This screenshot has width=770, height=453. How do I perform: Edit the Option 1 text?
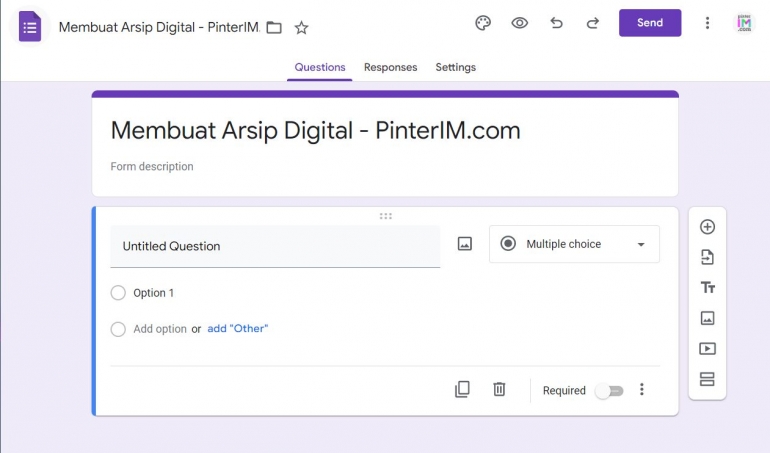tap(153, 293)
